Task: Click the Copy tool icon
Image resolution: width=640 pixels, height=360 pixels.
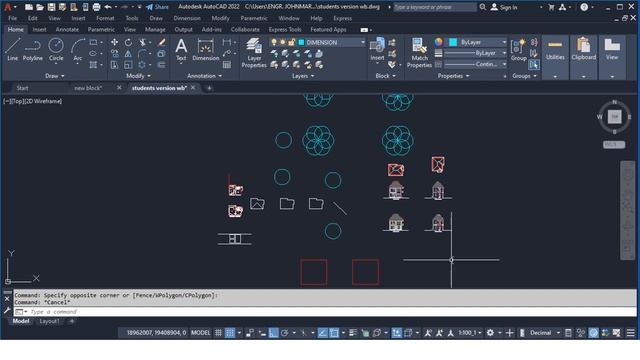Action: click(x=114, y=53)
